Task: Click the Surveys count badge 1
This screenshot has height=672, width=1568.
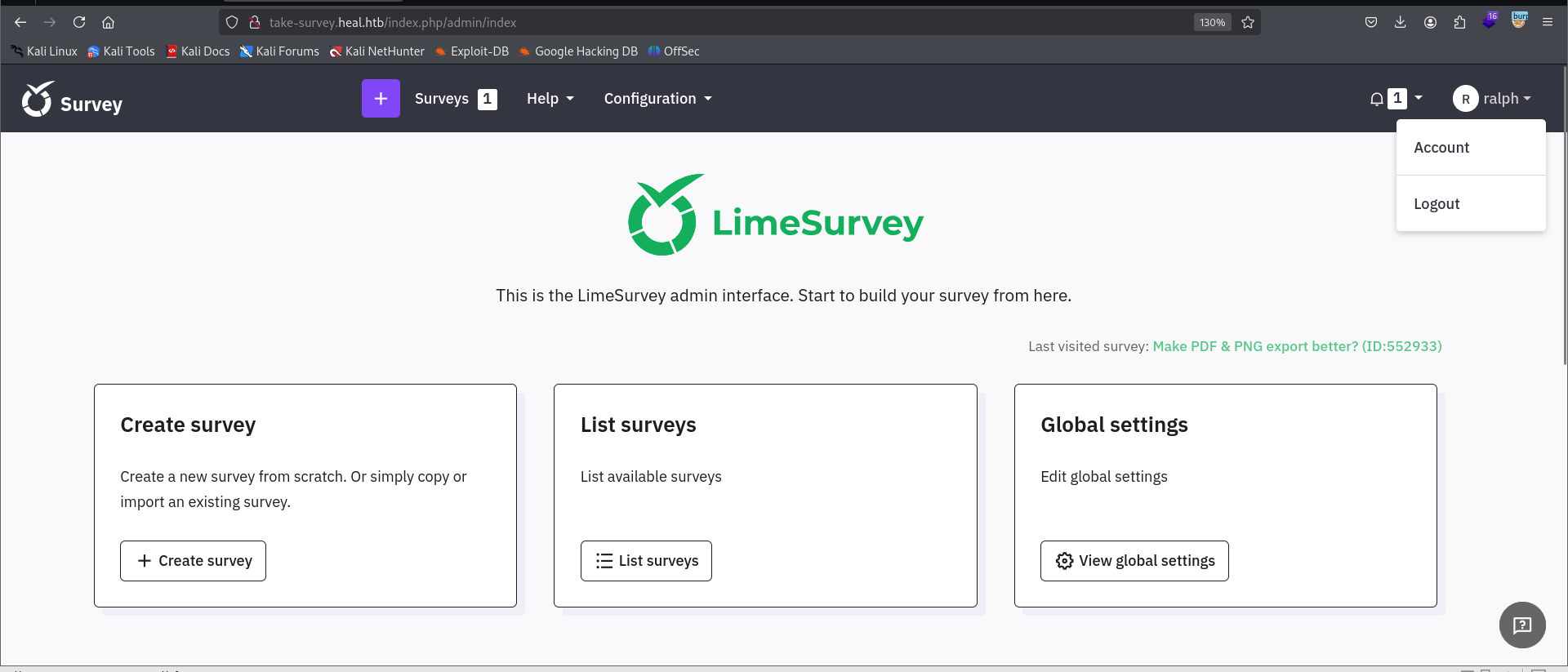Action: 487,99
